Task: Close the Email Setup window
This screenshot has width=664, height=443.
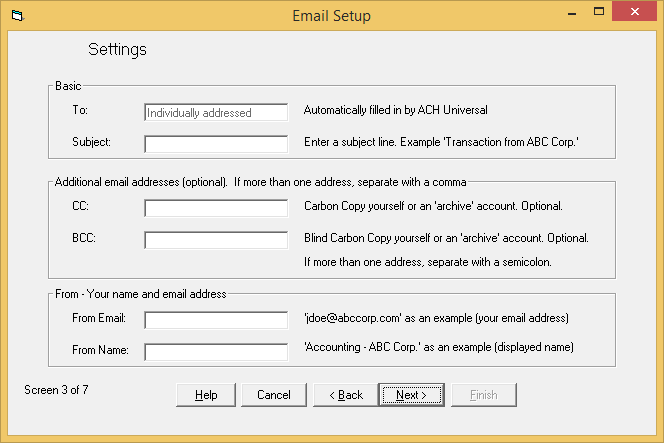Action: click(x=634, y=12)
